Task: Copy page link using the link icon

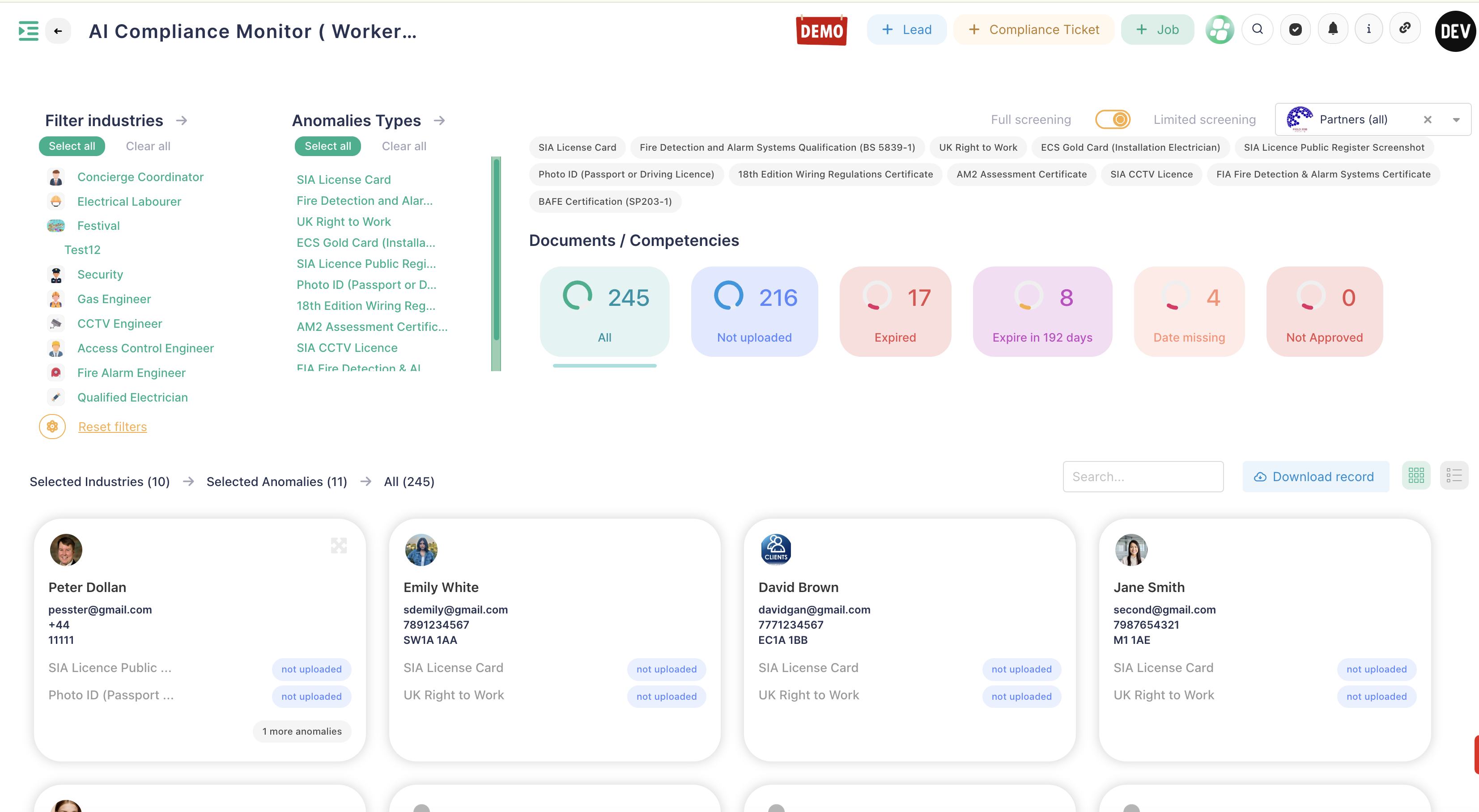Action: coord(1405,28)
